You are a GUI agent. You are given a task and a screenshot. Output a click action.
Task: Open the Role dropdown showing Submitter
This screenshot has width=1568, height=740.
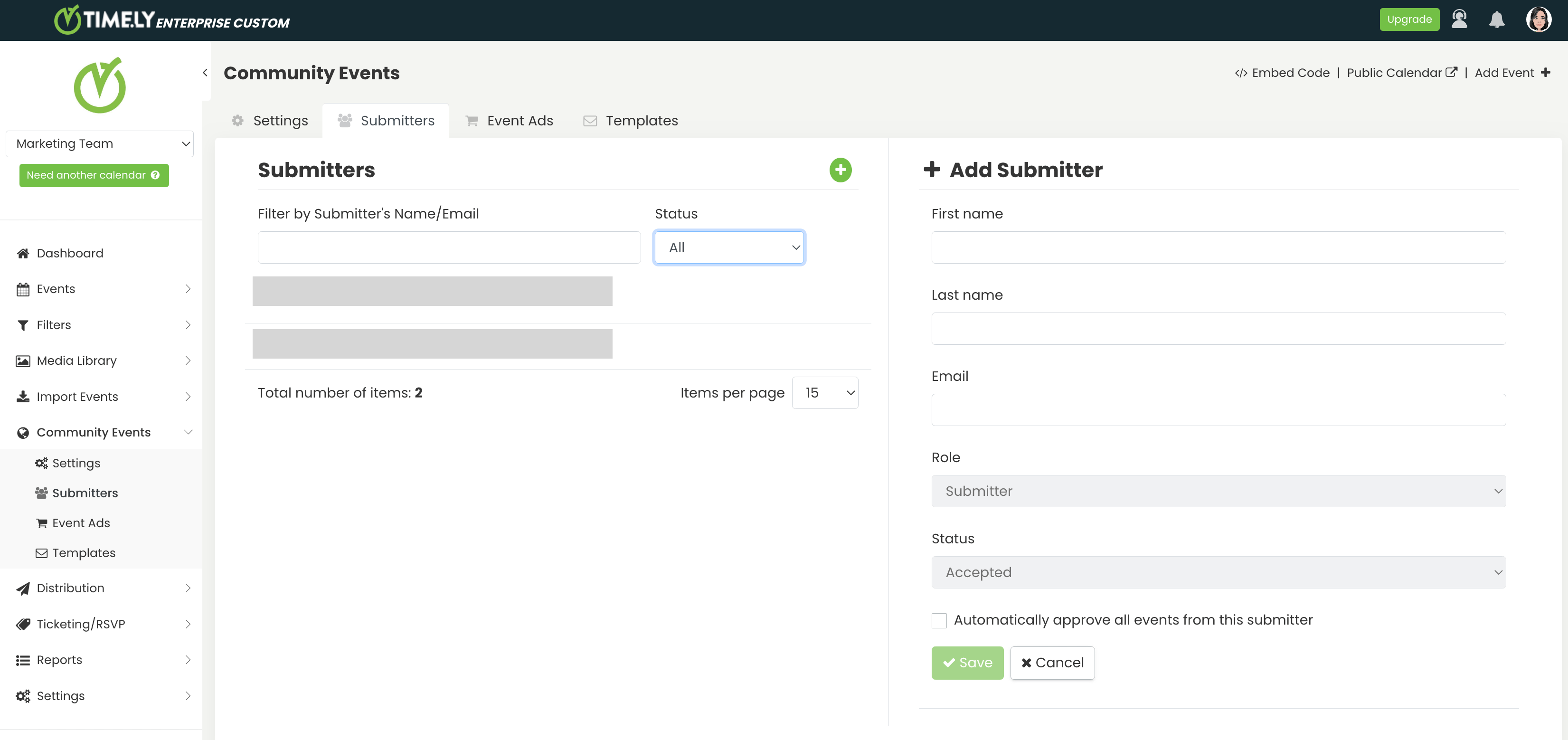[x=1218, y=491]
